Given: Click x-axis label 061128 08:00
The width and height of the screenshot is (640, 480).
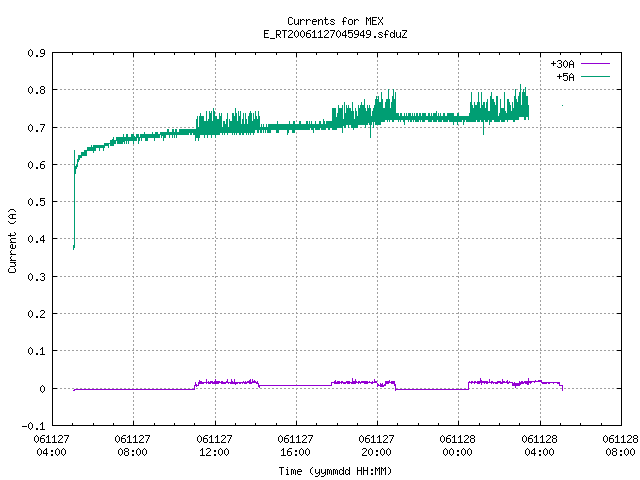Looking at the screenshot, I should tap(620, 446).
